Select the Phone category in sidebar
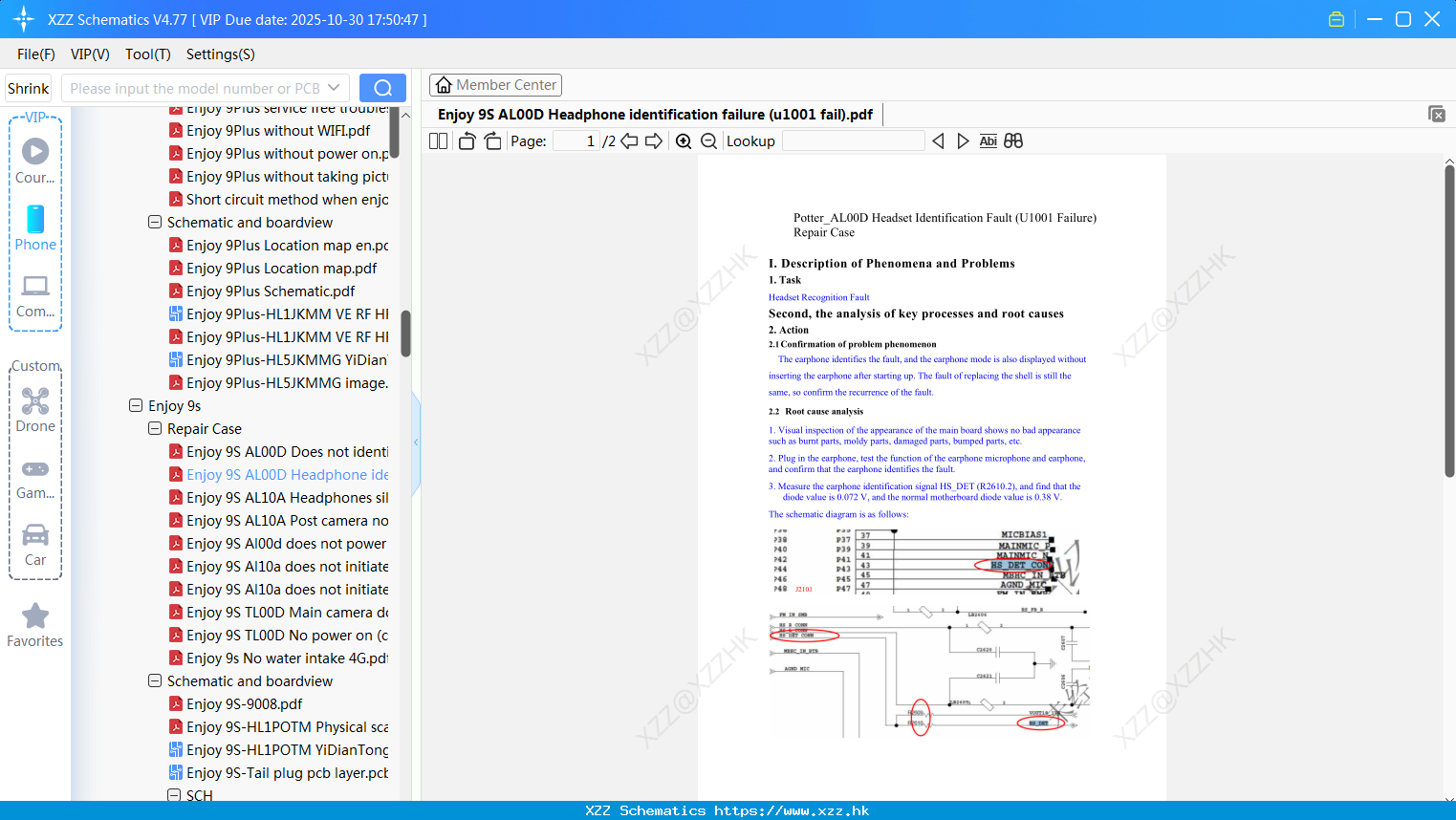The height and width of the screenshot is (820, 1456). [35, 227]
